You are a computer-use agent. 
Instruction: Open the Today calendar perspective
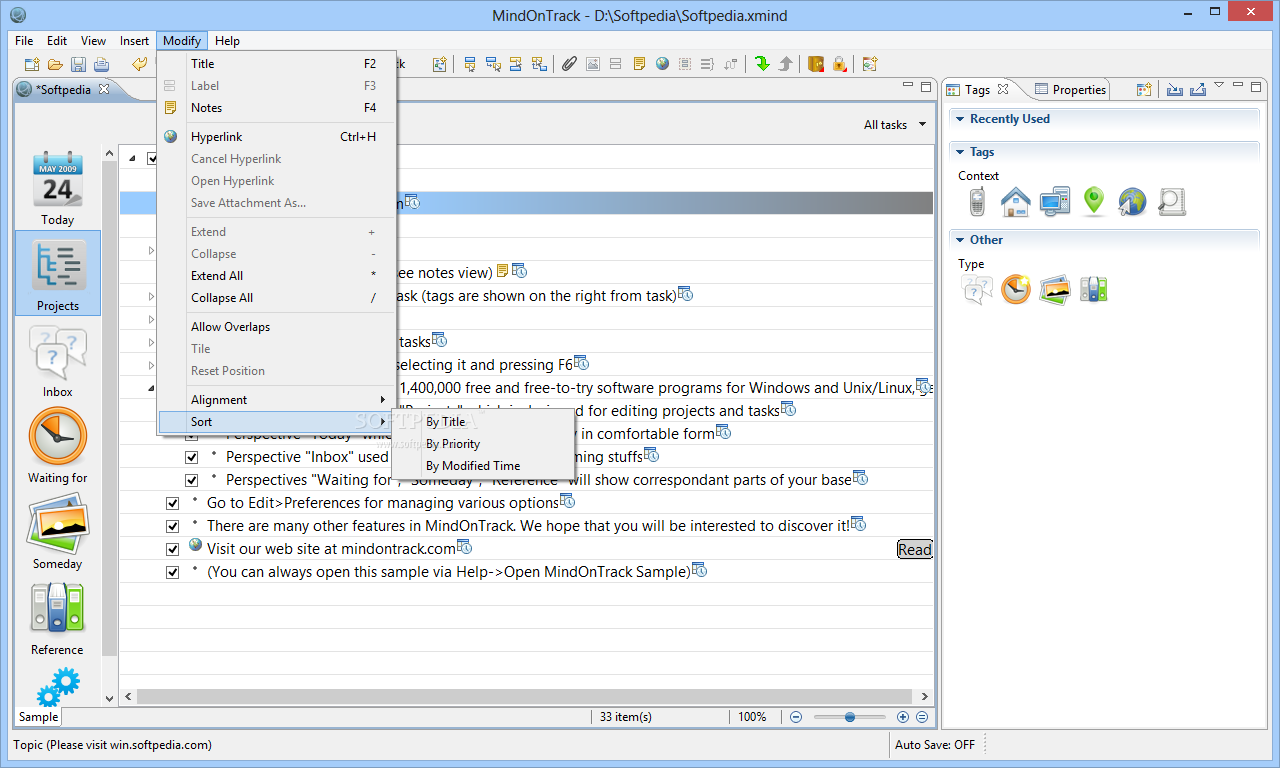point(57,188)
